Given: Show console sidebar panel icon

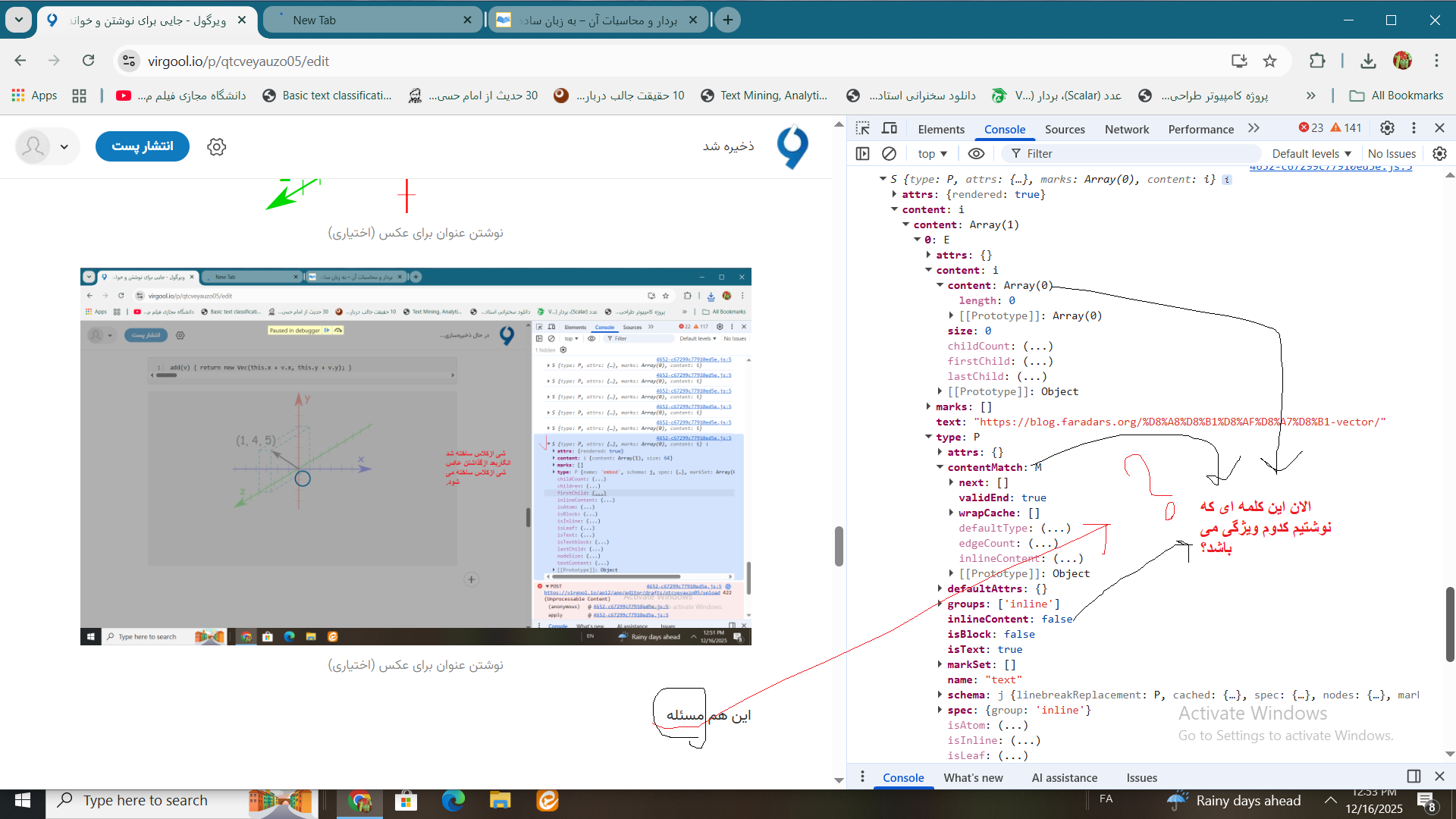Looking at the screenshot, I should pos(863,153).
